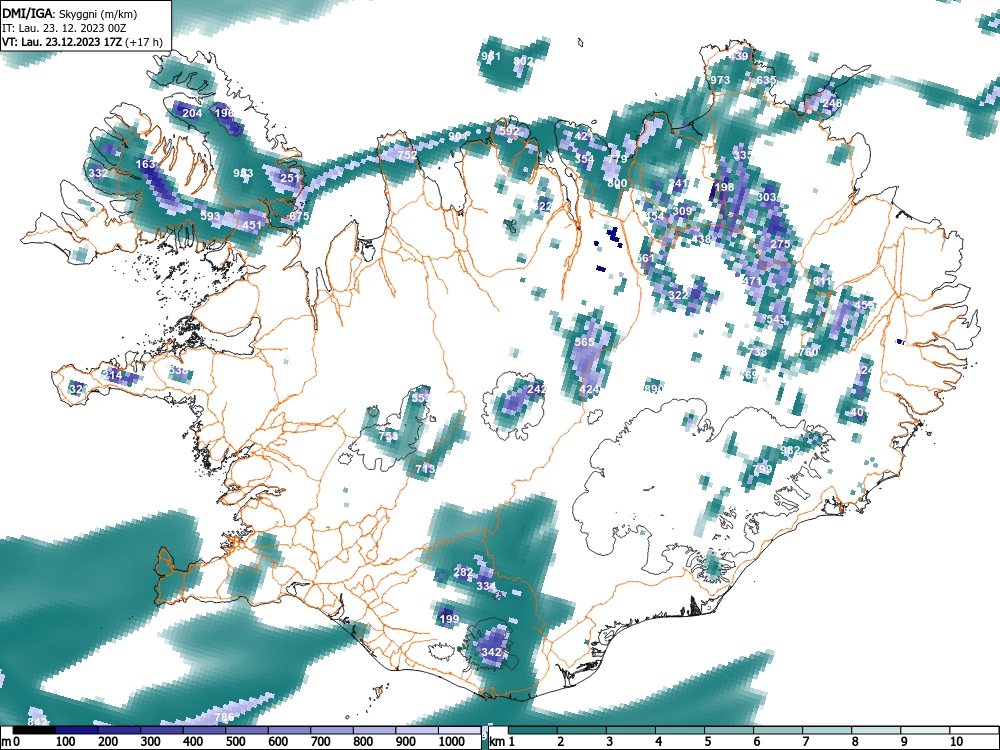The image size is (1000, 750).
Task: Click the visibility value 275
Action: click(781, 244)
